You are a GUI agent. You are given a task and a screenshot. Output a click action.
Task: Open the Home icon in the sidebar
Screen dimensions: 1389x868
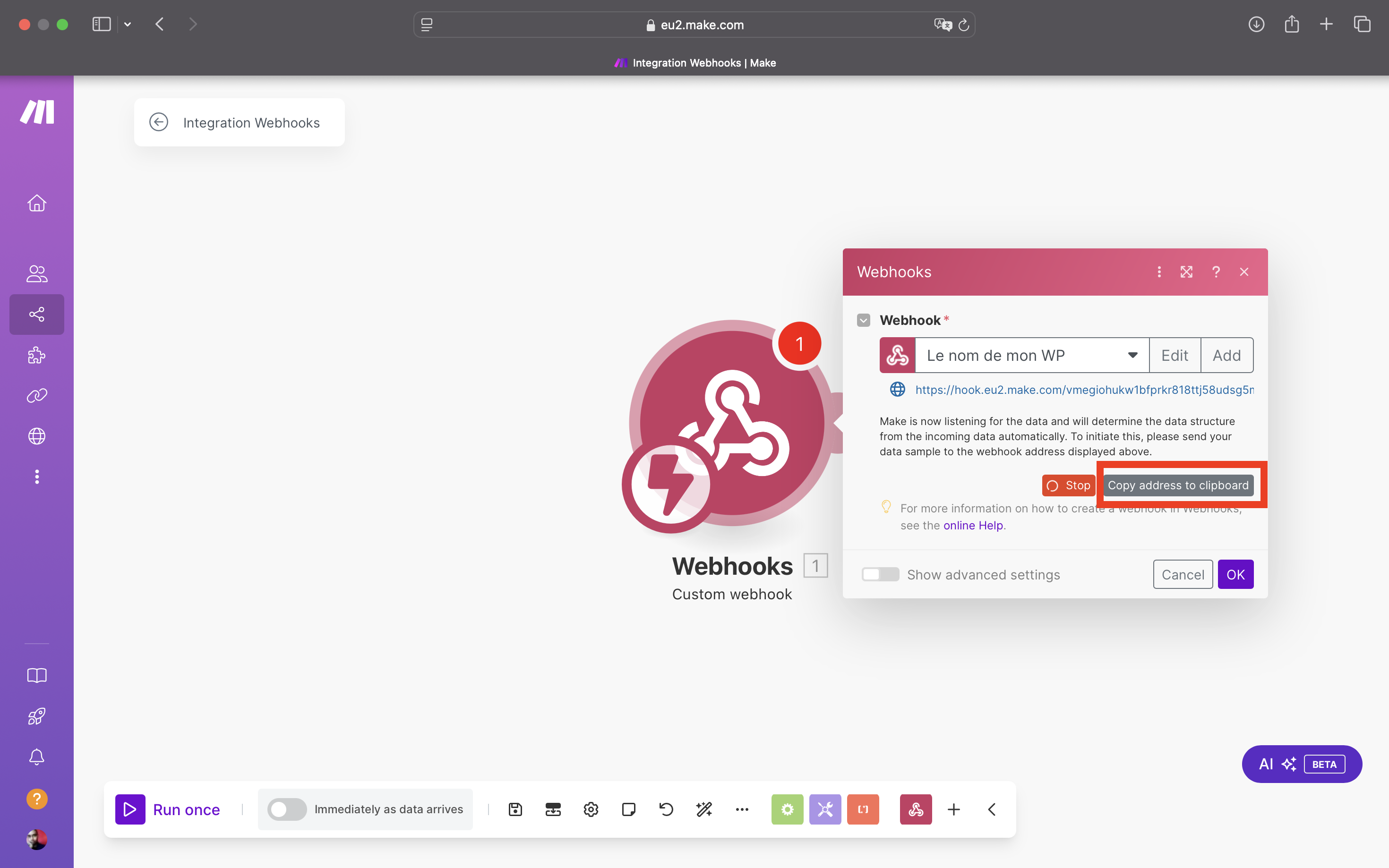pos(37,203)
